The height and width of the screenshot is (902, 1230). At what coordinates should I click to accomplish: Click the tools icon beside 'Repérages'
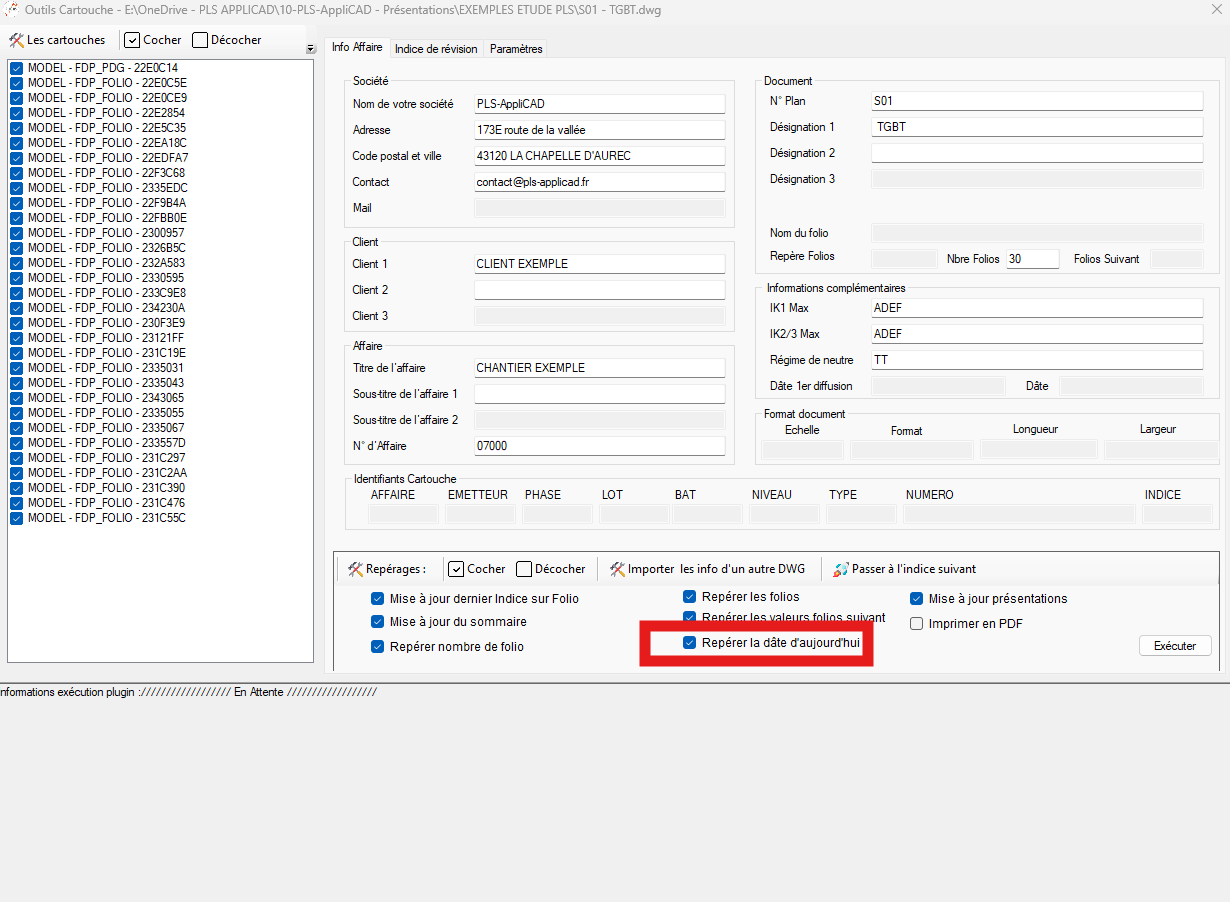pyautogui.click(x=355, y=569)
